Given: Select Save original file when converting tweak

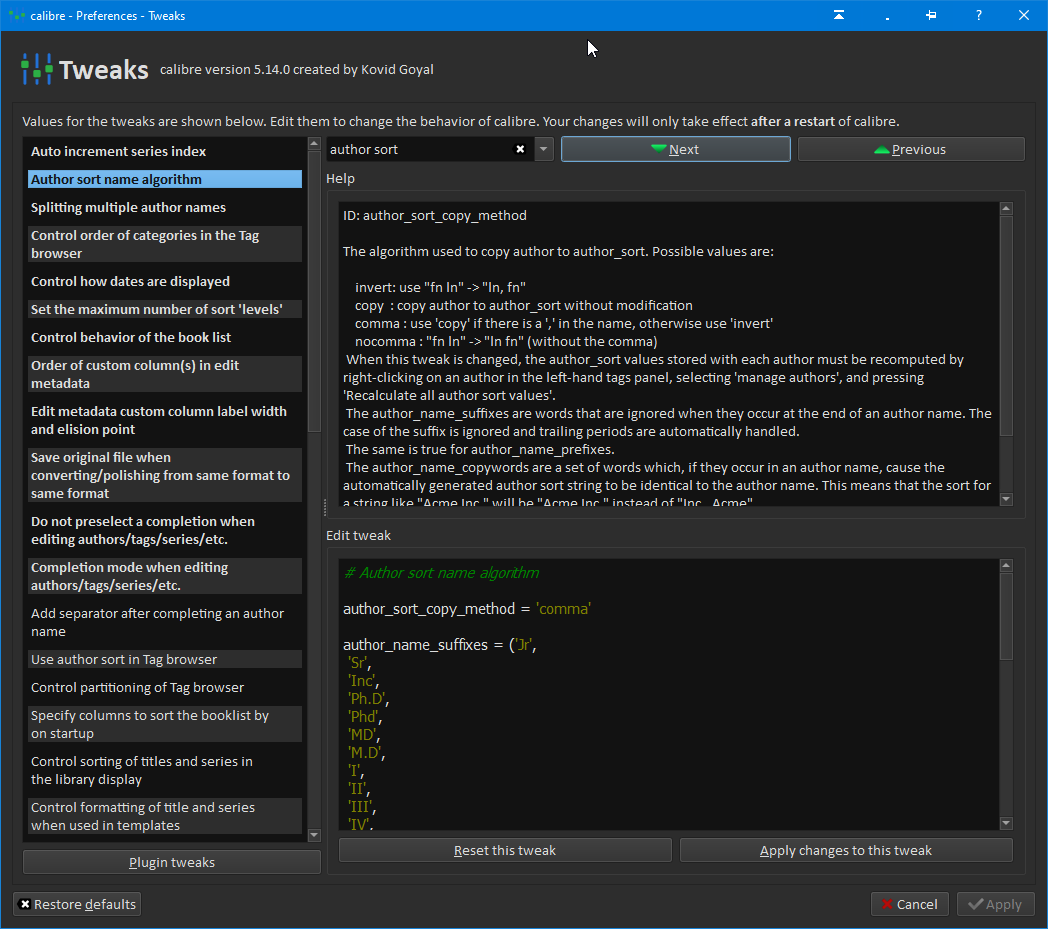Looking at the screenshot, I should point(164,475).
